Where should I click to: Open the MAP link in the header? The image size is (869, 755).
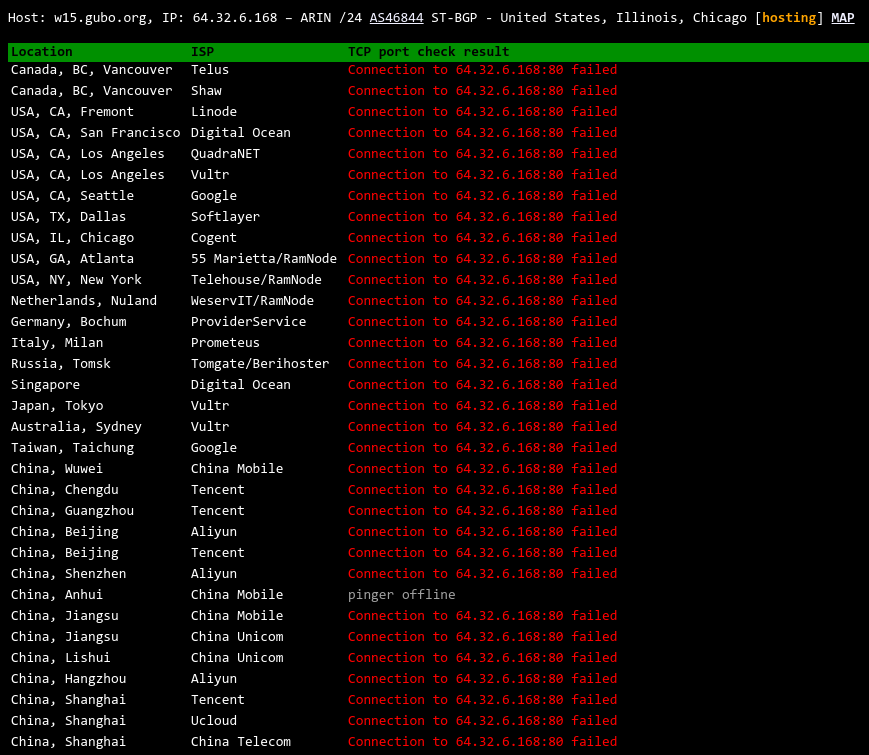pyautogui.click(x=842, y=18)
